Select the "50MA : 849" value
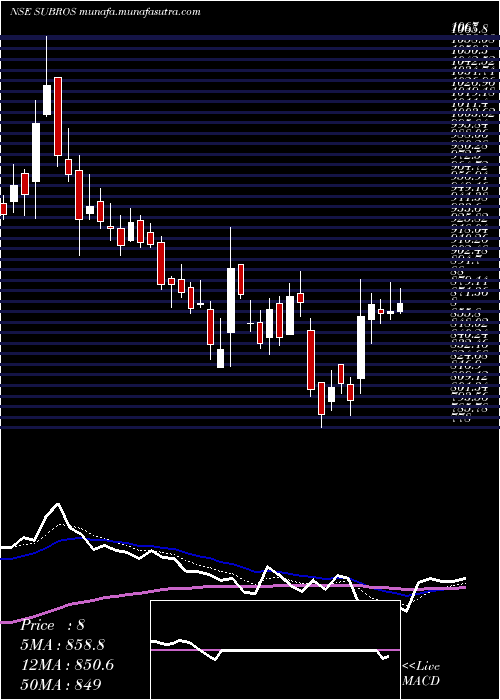 click(60, 684)
